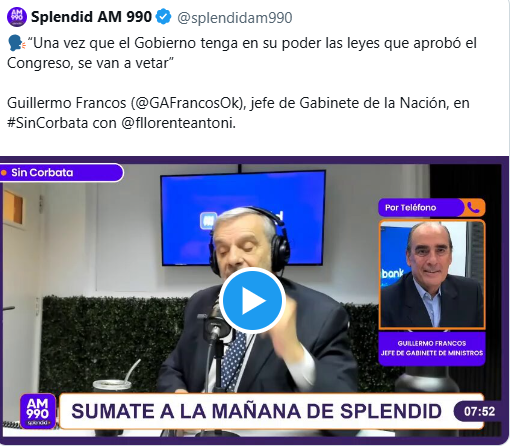Screen dimensions: 513x446
Task: Click the Sin Corbata label badge
Action: pos(61,173)
